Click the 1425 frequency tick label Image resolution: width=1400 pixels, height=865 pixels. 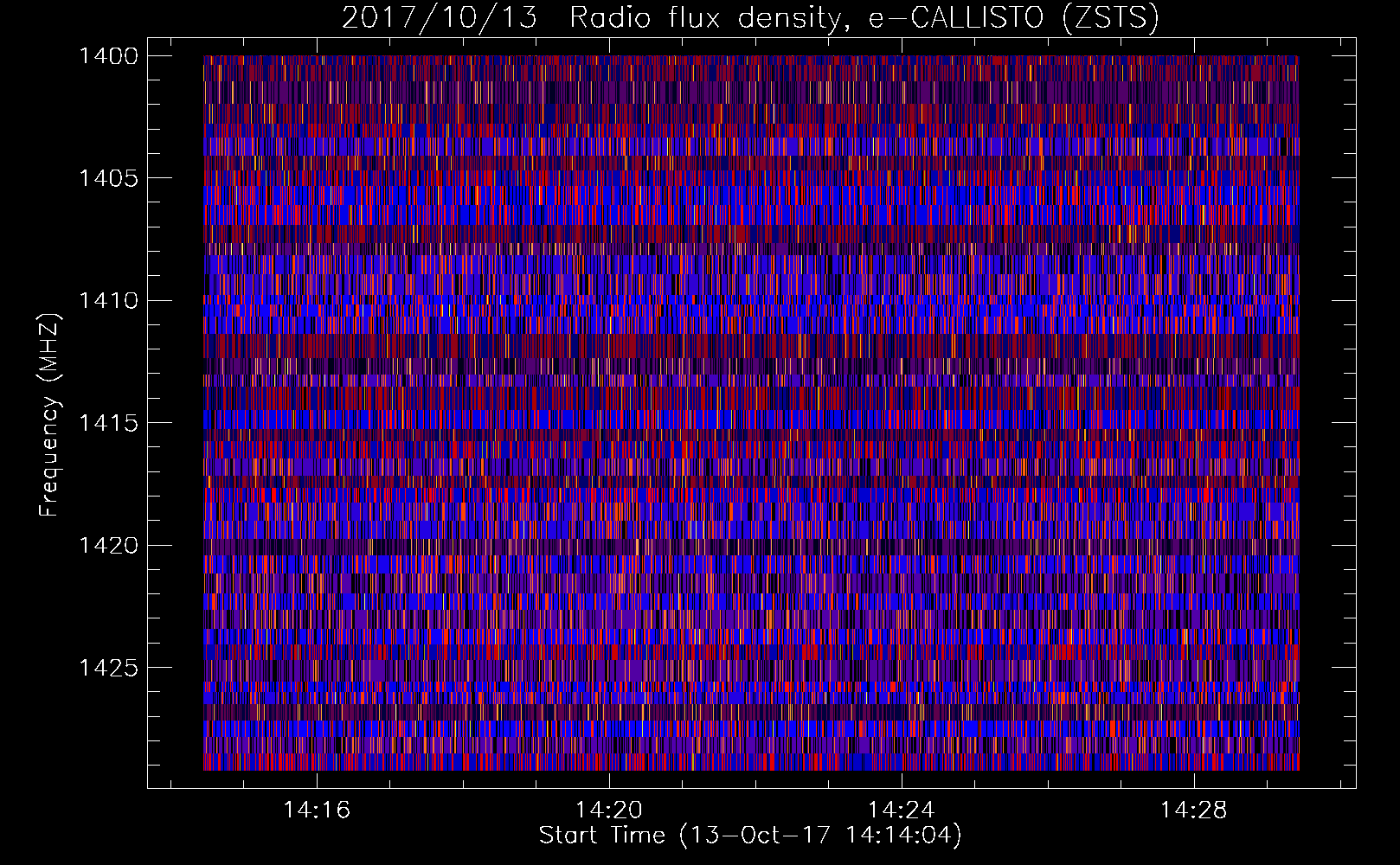[108, 667]
